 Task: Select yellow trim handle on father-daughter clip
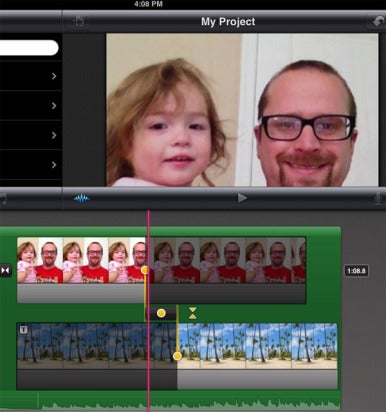(x=144, y=270)
